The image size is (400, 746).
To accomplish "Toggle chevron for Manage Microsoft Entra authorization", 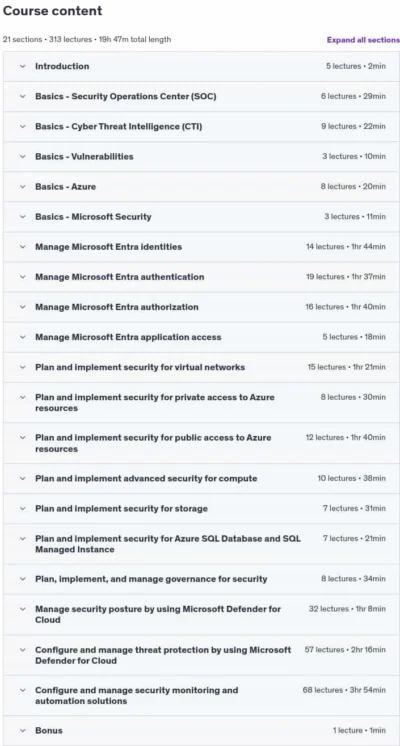I will [x=22, y=307].
